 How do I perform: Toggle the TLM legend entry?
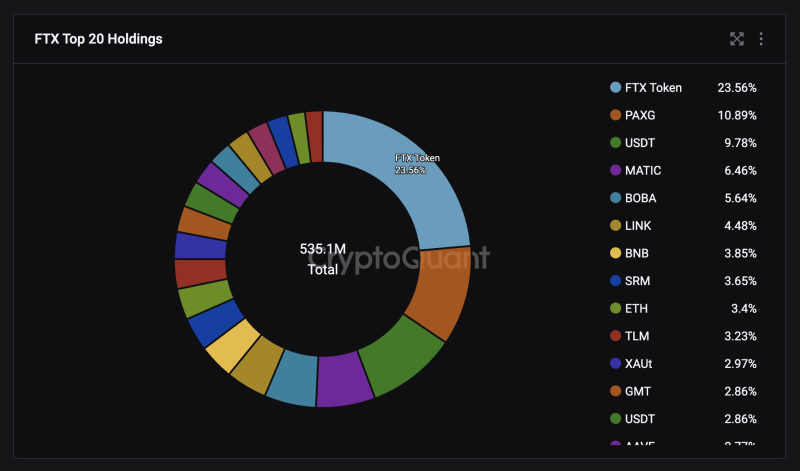683,336
